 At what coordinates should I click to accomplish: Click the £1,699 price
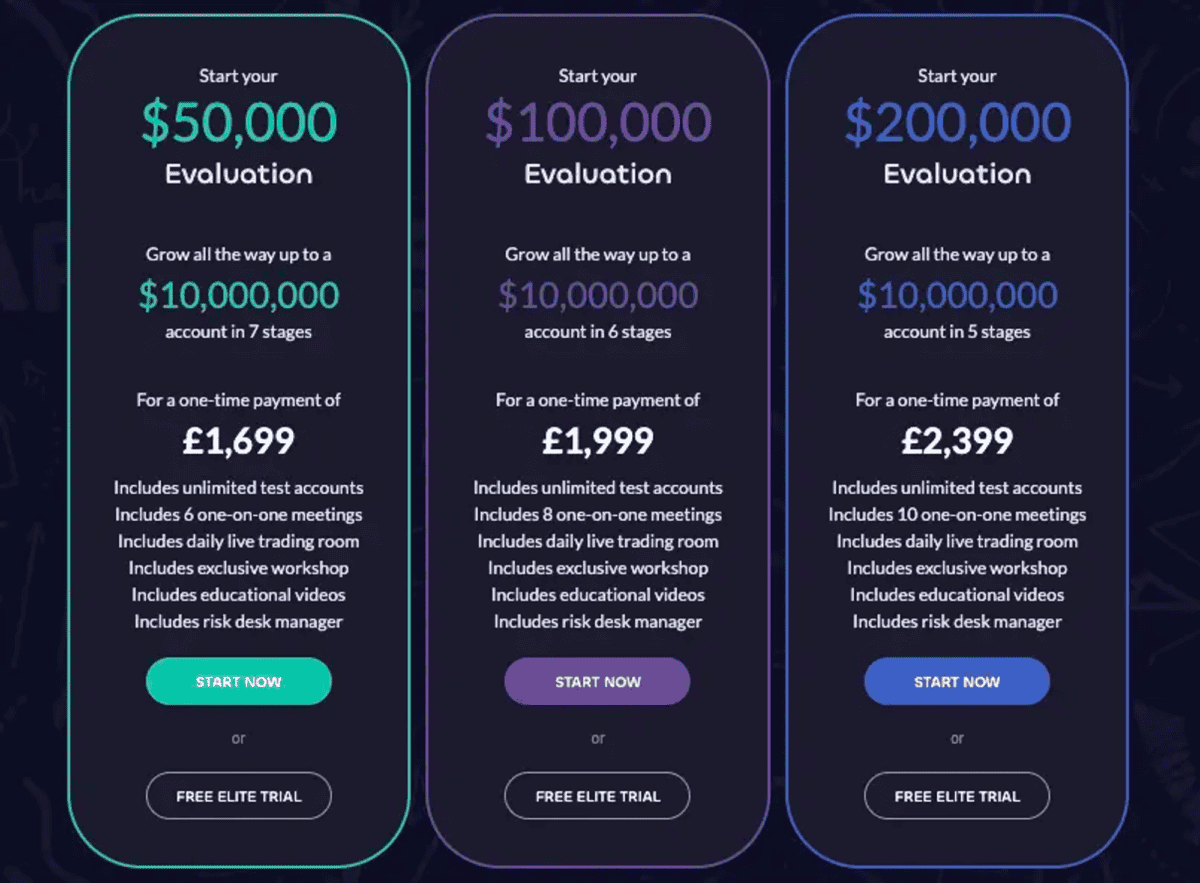coord(238,441)
